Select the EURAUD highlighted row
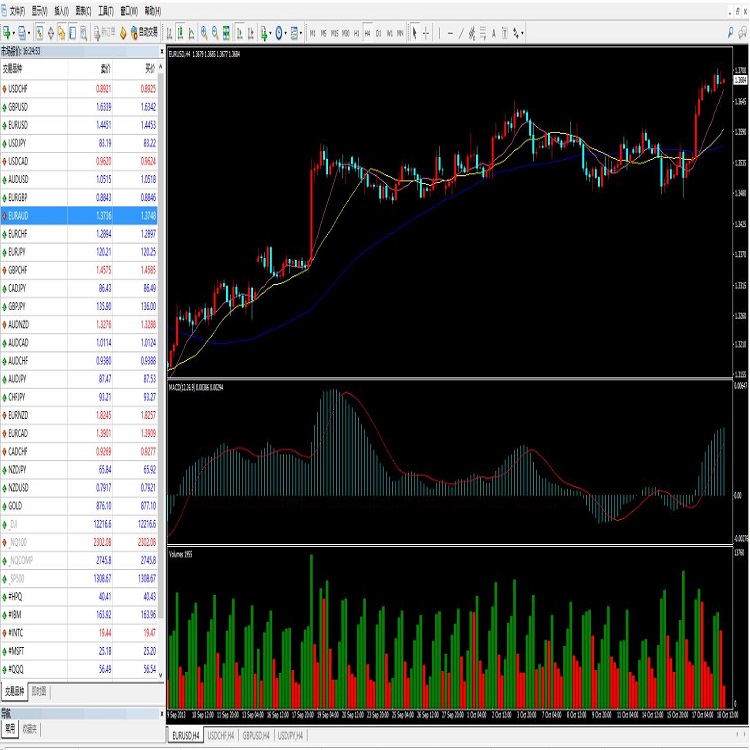 coord(79,216)
